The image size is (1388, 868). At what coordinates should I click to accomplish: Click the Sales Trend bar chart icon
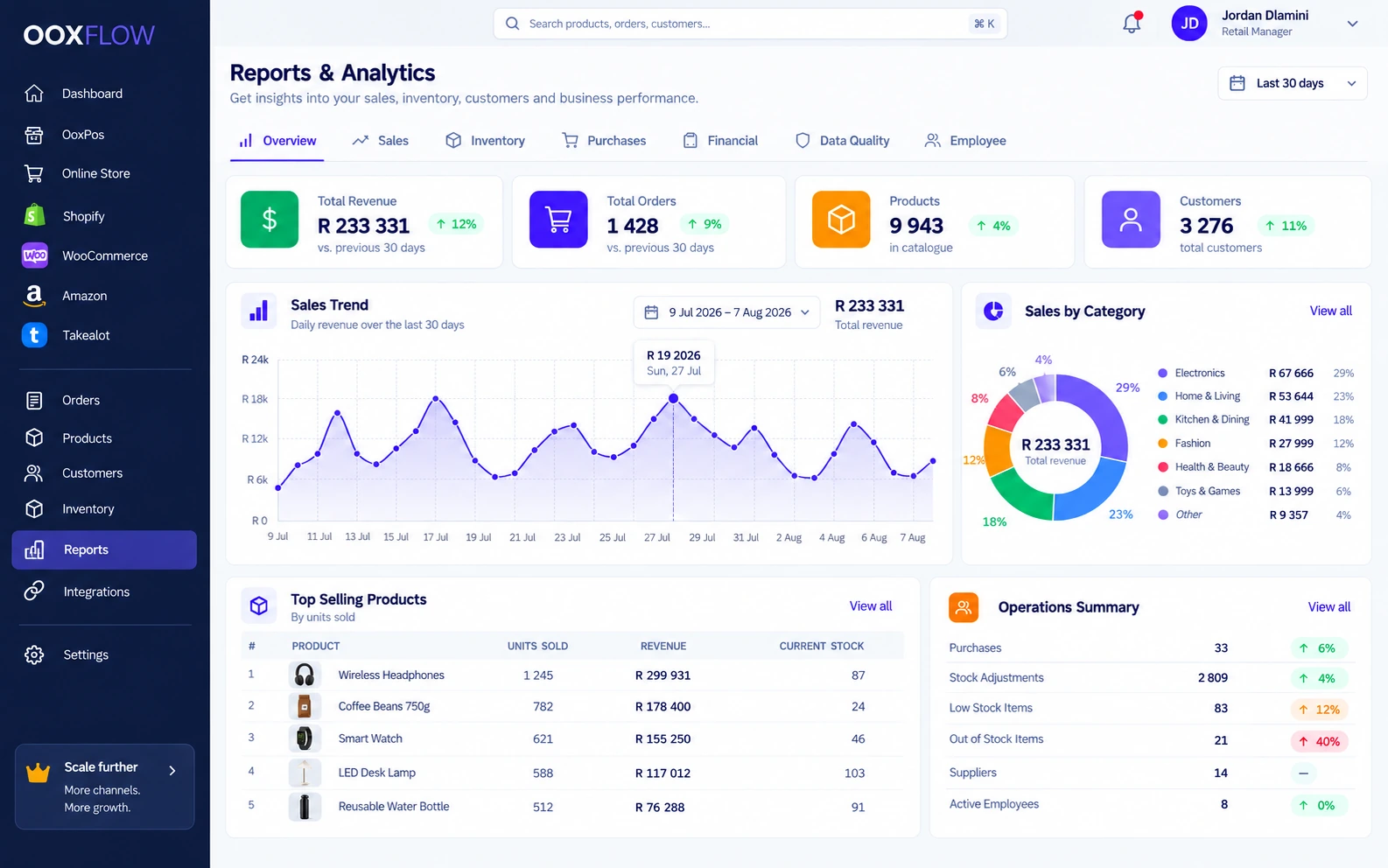point(259,311)
